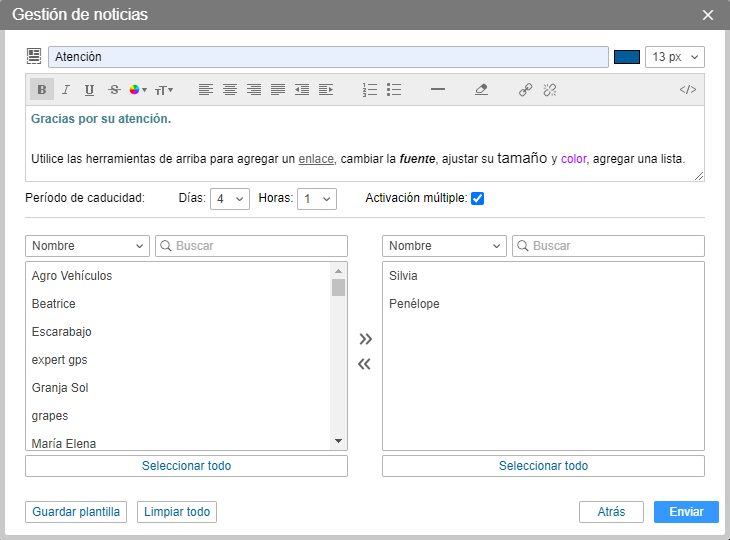Click the Guardar plantilla button

(77, 512)
